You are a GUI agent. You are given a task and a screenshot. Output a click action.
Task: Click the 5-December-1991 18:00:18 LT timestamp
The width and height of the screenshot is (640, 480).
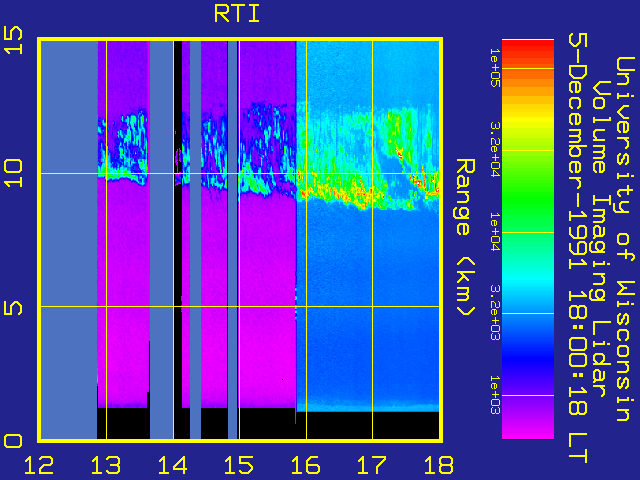[x=578, y=249]
